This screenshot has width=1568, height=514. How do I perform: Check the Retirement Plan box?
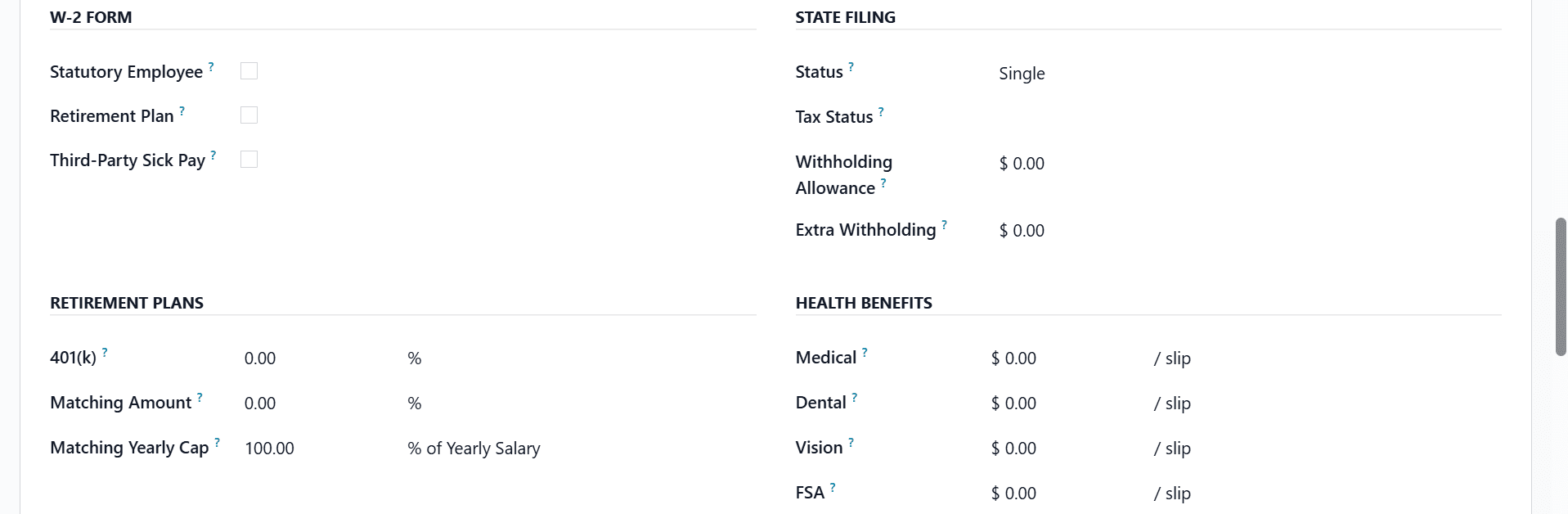point(249,115)
